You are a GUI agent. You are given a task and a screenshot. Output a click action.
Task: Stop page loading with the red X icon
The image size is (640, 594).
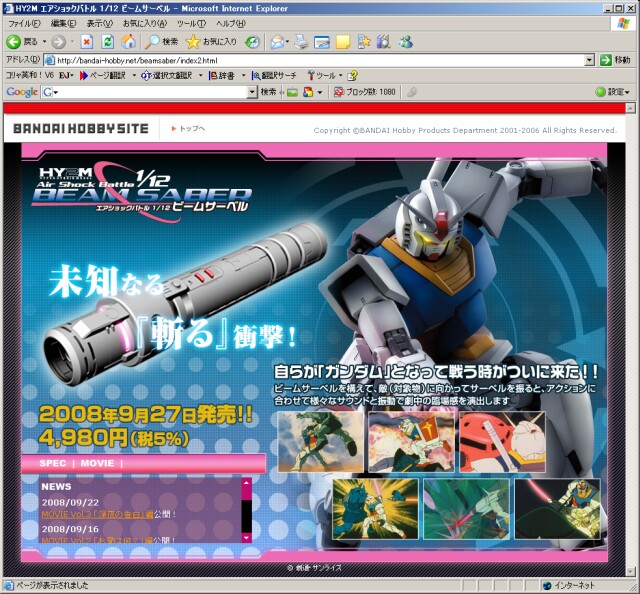(x=87, y=42)
